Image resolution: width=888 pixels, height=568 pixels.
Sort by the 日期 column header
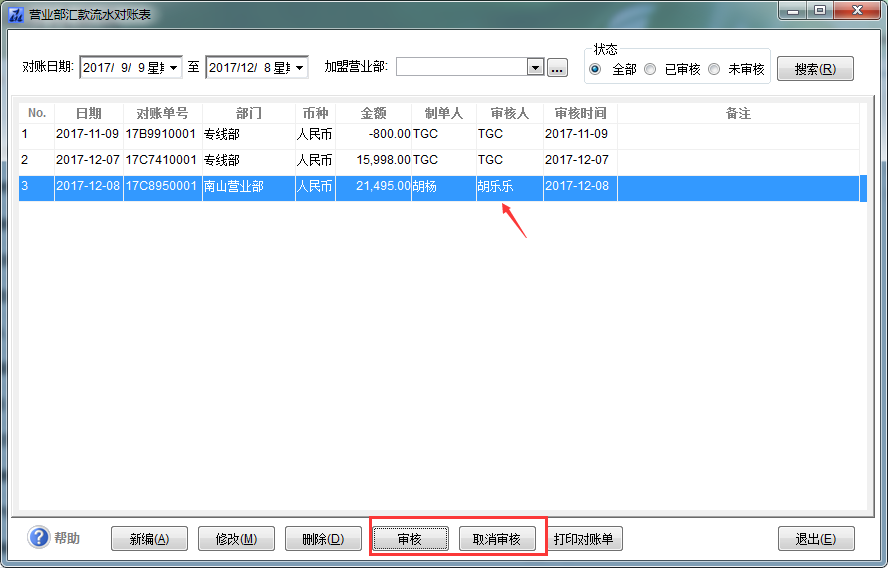pyautogui.click(x=88, y=113)
